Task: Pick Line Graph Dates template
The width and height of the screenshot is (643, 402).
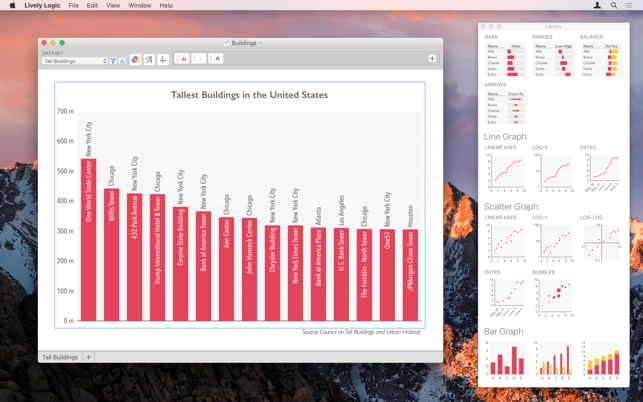Action: click(x=601, y=172)
